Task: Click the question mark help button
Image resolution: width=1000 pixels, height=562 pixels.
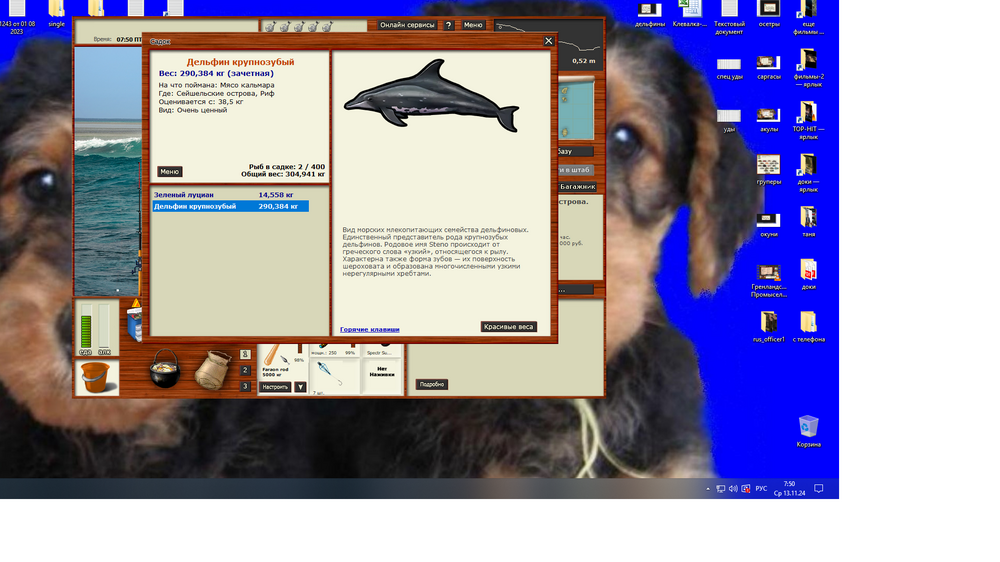Action: coord(448,25)
